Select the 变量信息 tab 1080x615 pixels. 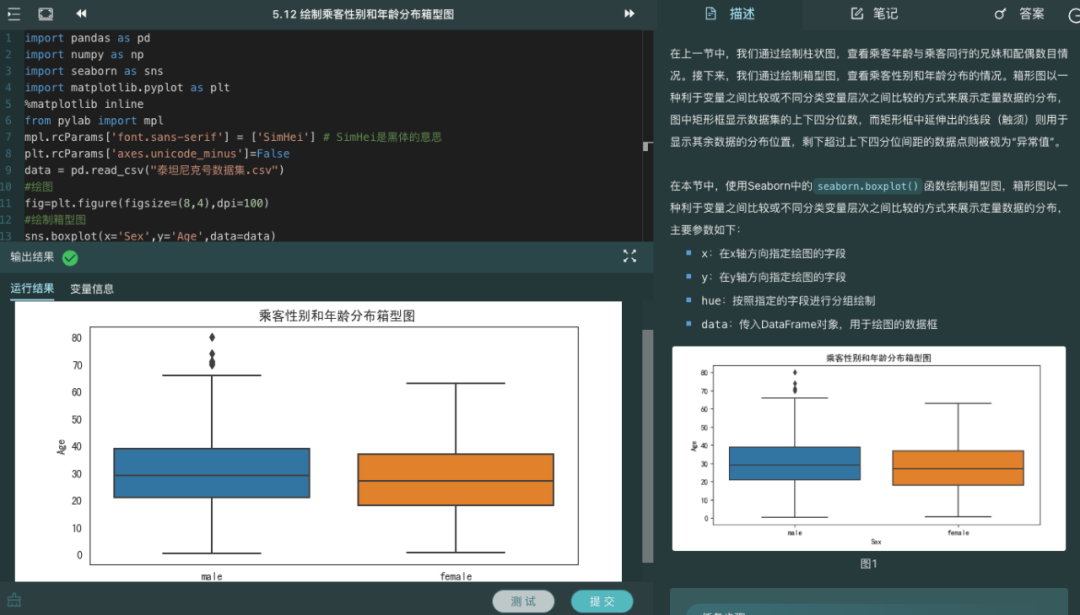[92, 289]
